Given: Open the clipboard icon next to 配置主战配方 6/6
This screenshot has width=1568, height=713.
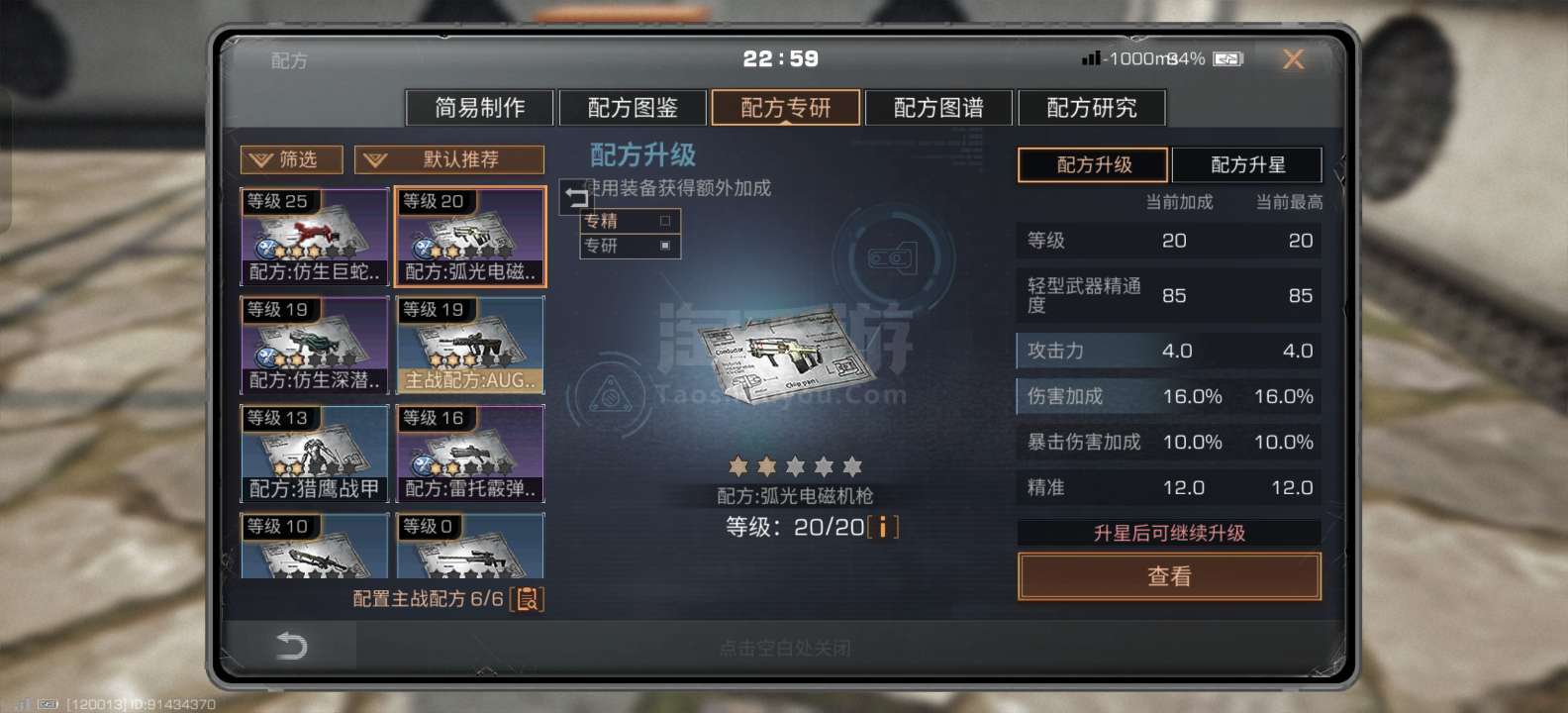Looking at the screenshot, I should click(528, 598).
